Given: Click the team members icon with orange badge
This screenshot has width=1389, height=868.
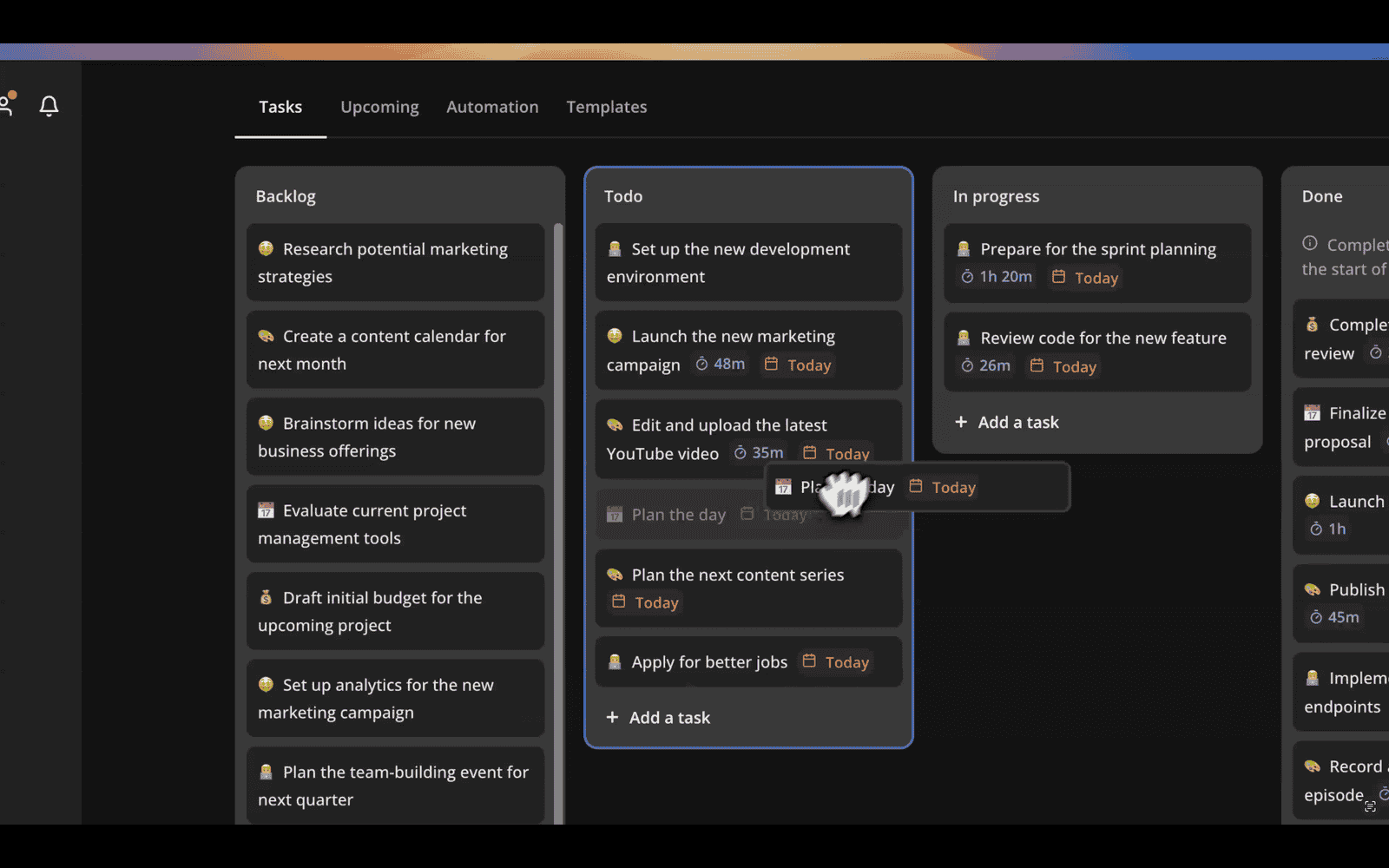Looking at the screenshot, I should [x=7, y=106].
